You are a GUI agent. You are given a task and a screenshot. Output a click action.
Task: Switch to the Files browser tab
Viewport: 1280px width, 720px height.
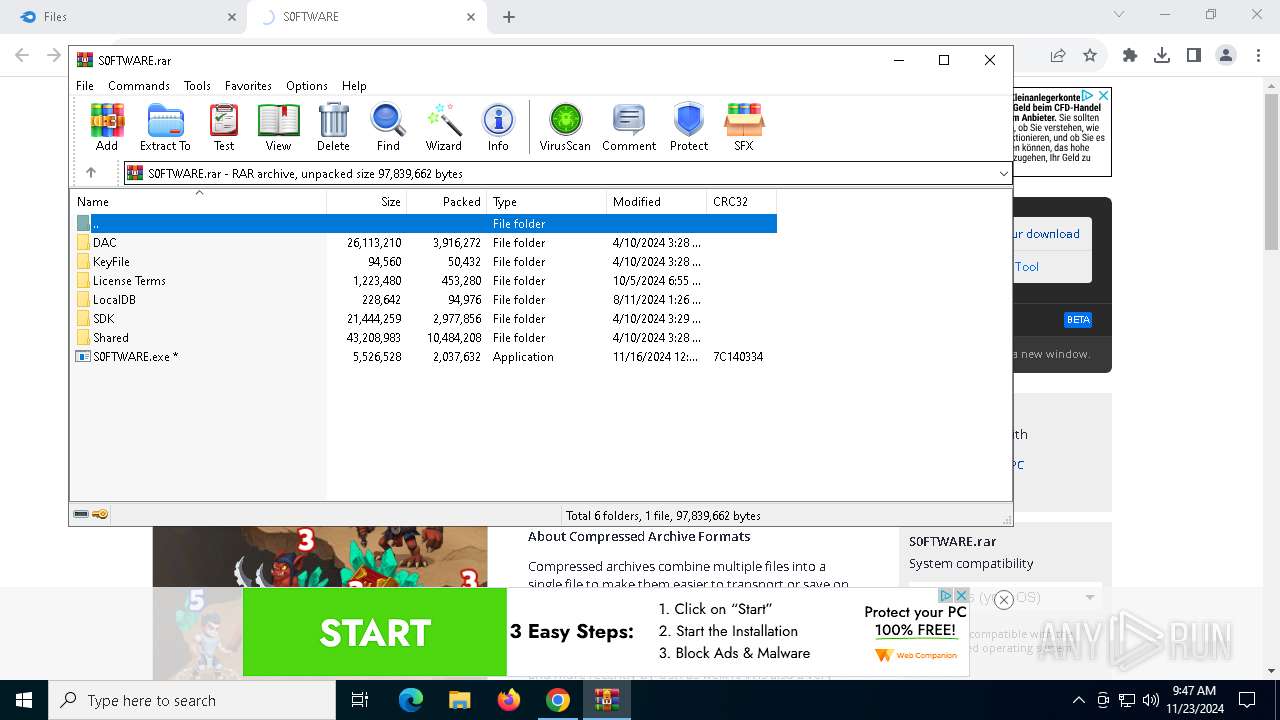127,17
